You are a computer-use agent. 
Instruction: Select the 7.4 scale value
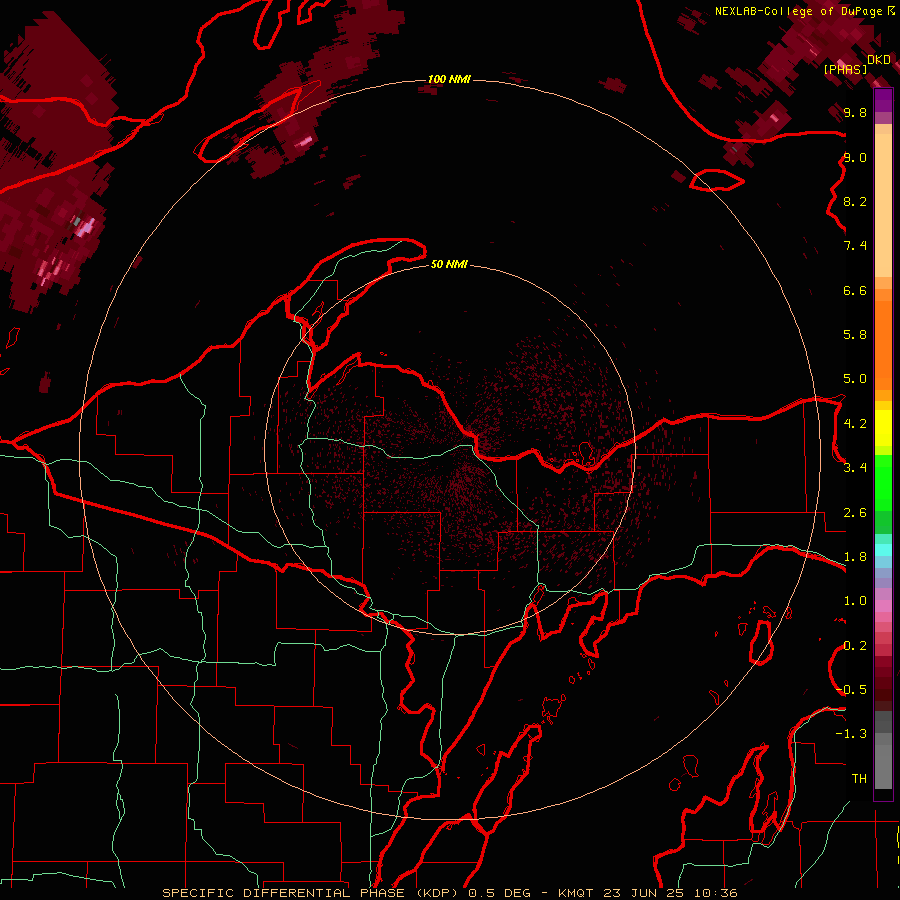pos(855,246)
